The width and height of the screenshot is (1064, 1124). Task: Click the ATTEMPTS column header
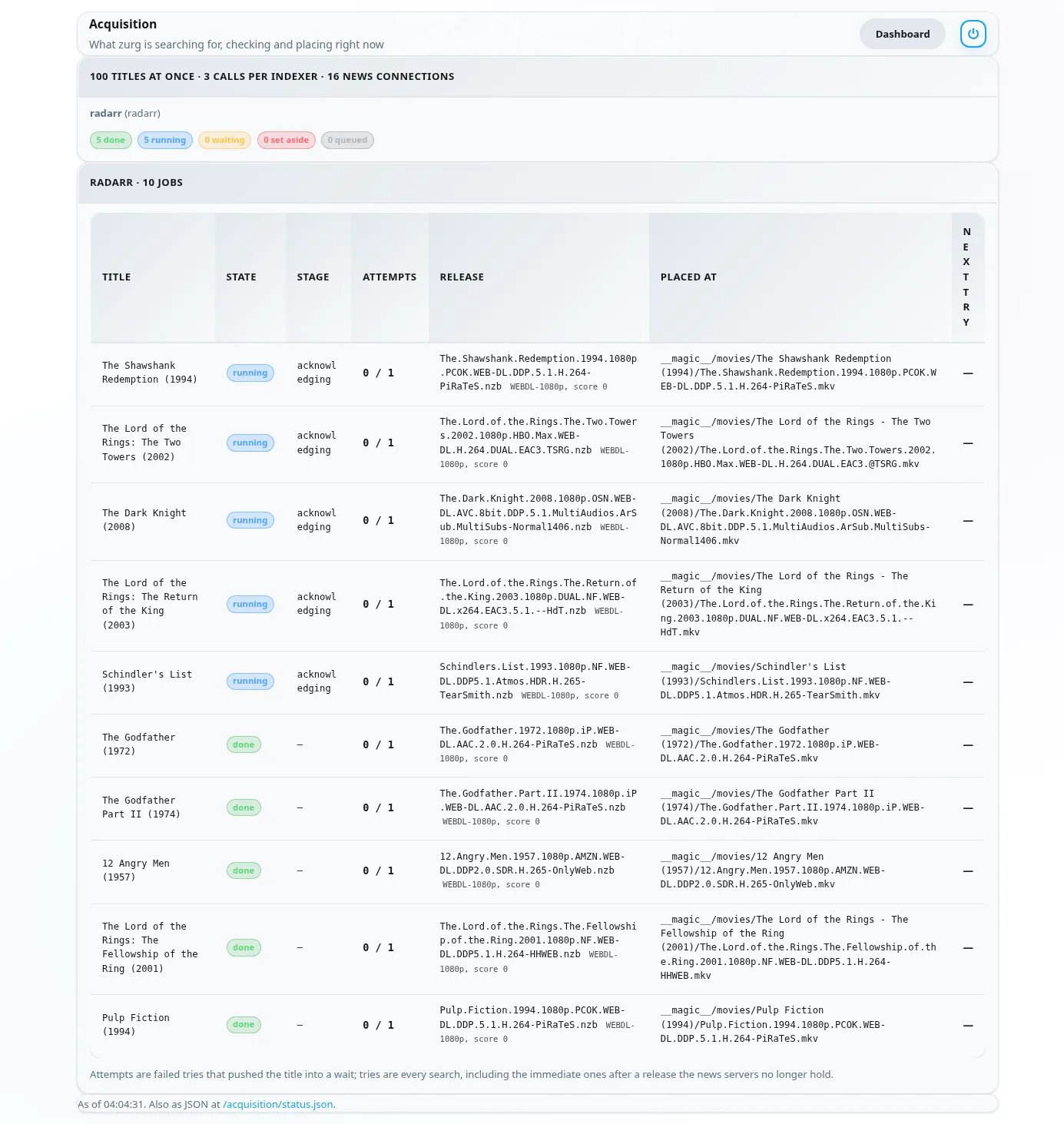point(389,277)
